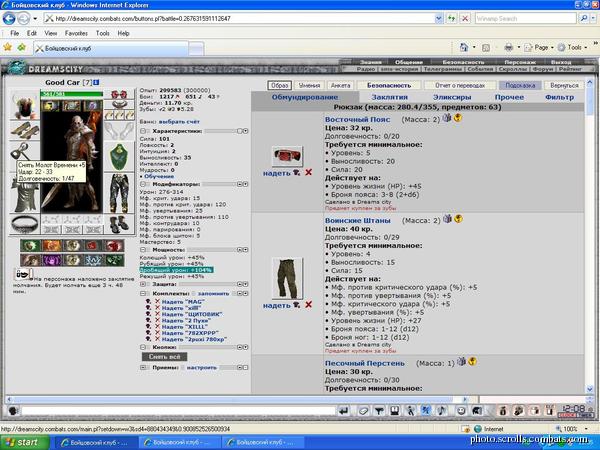Click the red earrings slot
This screenshot has height=450, width=600.
(119, 94)
